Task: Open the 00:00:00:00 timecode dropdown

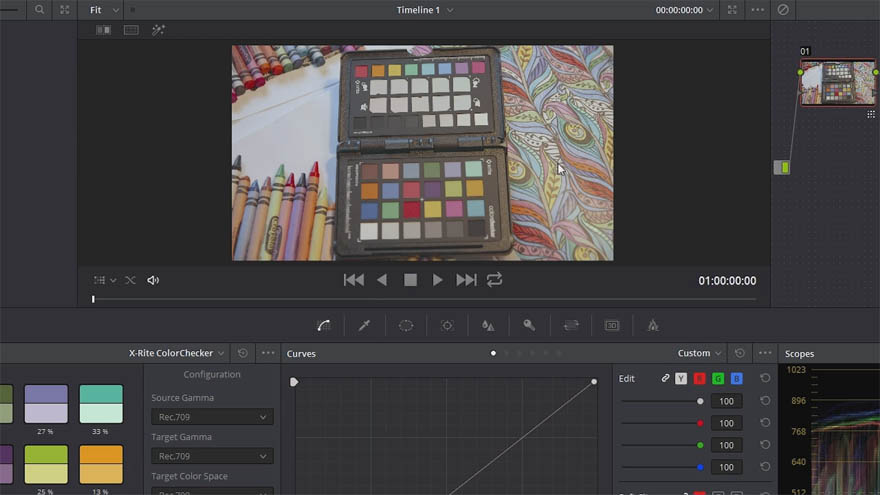Action: [x=684, y=10]
